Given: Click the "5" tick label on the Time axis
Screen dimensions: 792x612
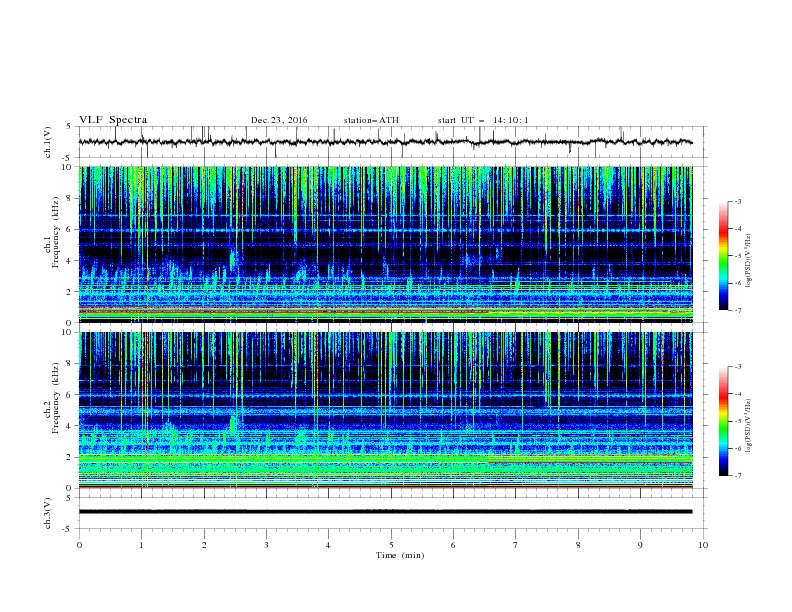Looking at the screenshot, I should click(391, 545).
